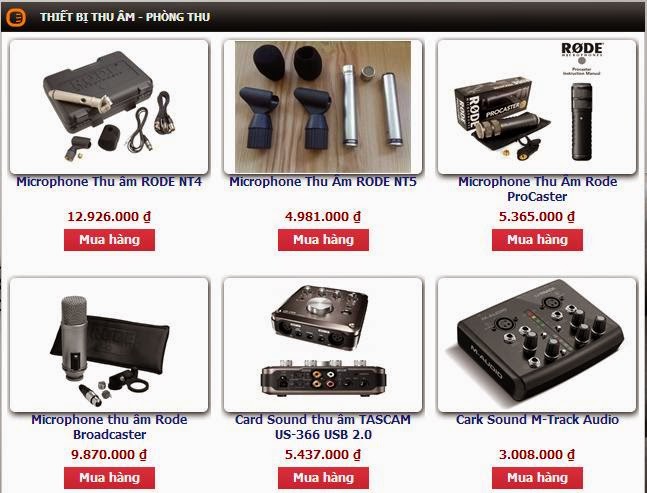The height and width of the screenshot is (493, 647).
Task: Buy the RODE NT4 with Mua hàng
Action: (109, 240)
